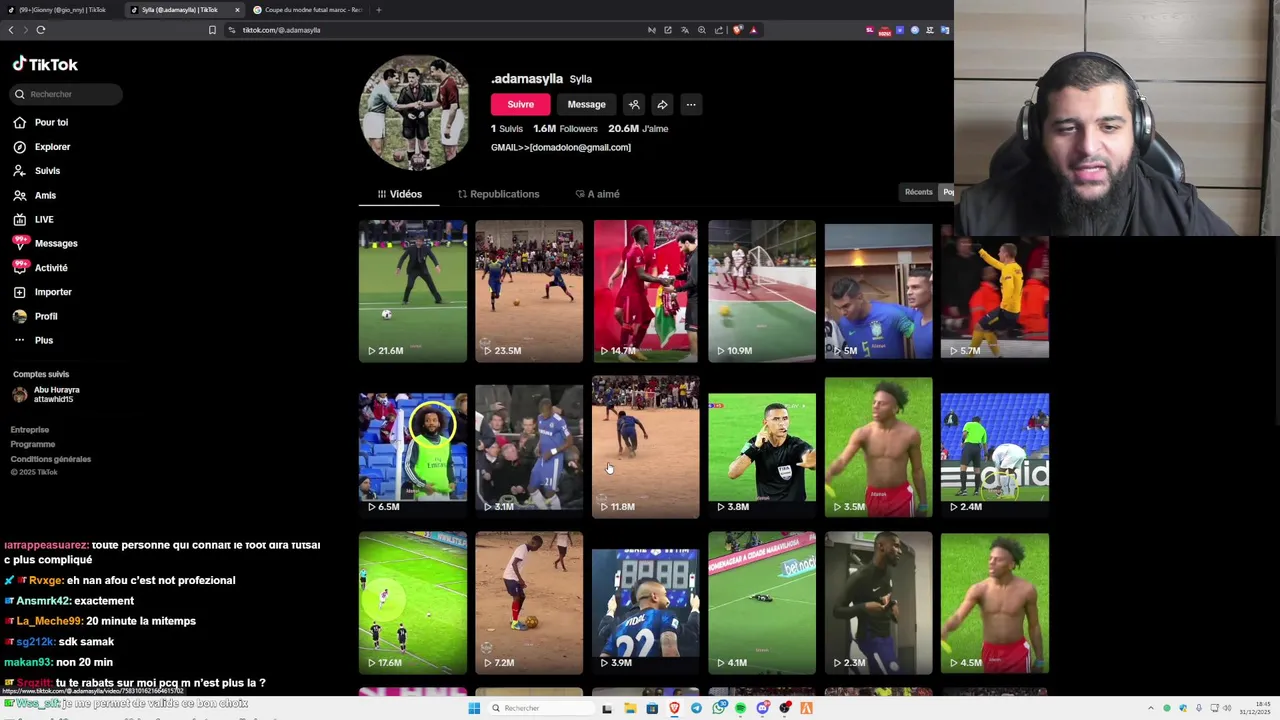Click the Windows taskbar Rechercher box
Screen dimensions: 1280x720
tap(540, 708)
